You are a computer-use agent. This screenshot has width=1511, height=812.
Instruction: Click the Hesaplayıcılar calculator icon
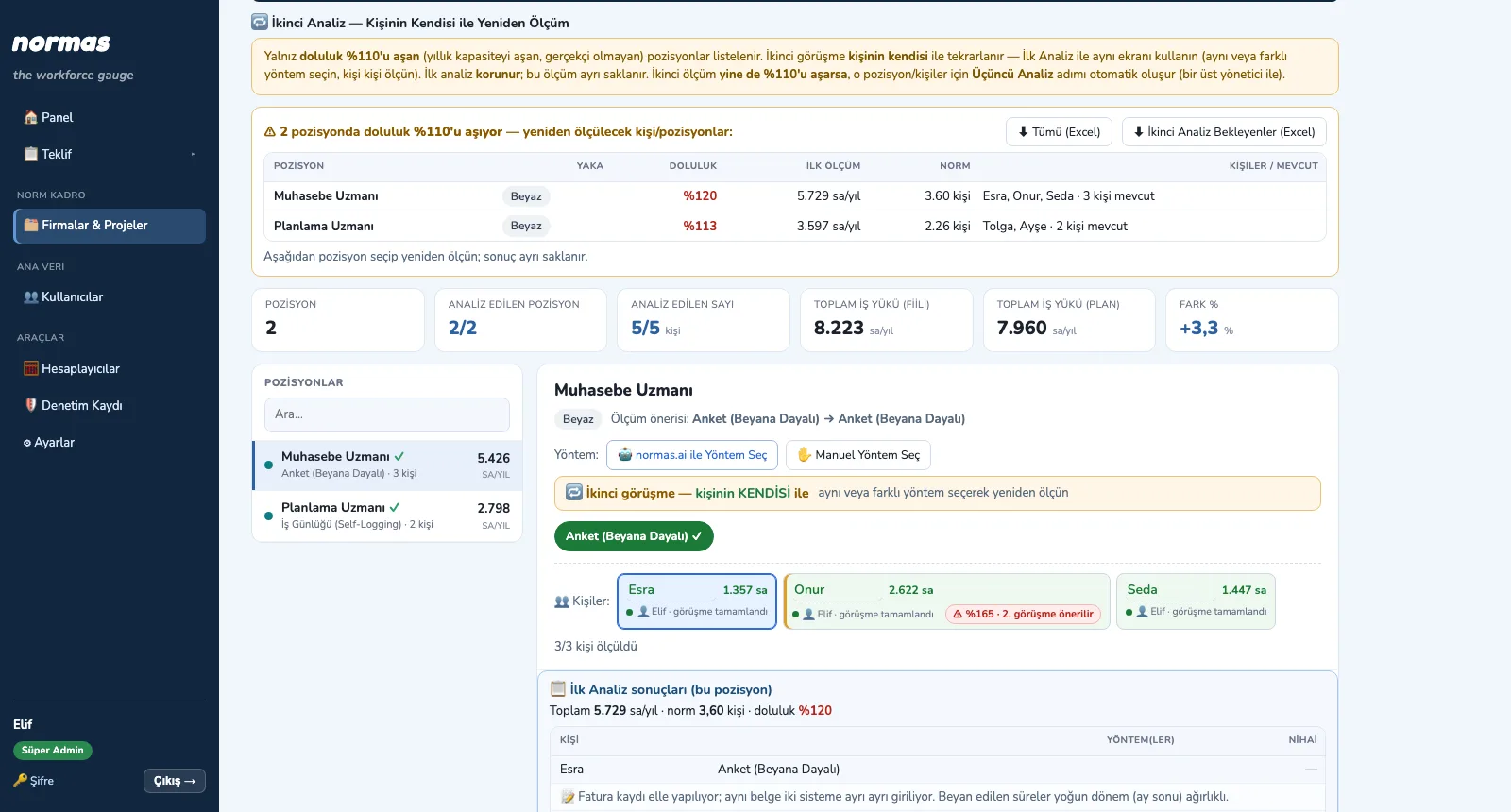coord(31,369)
